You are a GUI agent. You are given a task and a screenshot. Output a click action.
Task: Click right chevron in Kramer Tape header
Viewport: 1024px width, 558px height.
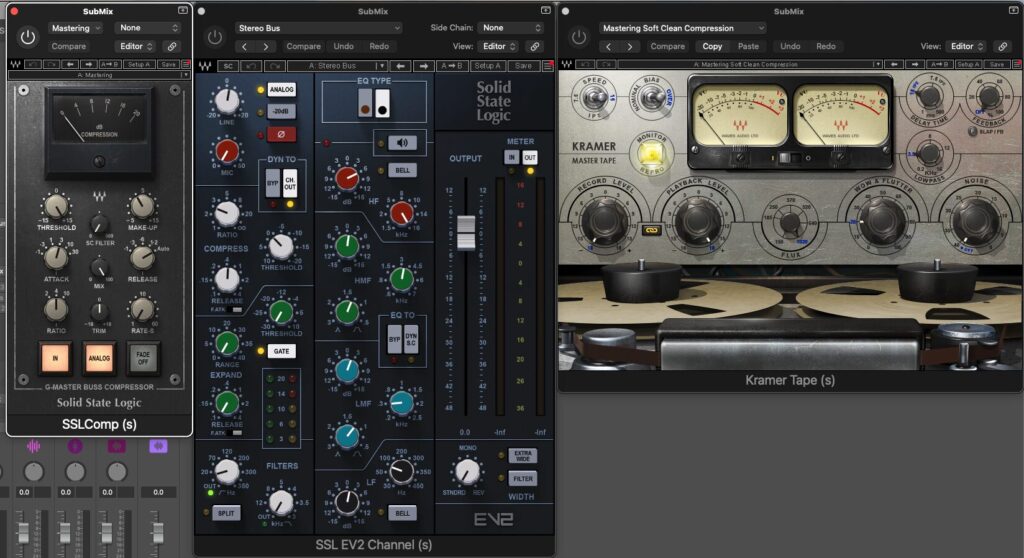coord(629,46)
